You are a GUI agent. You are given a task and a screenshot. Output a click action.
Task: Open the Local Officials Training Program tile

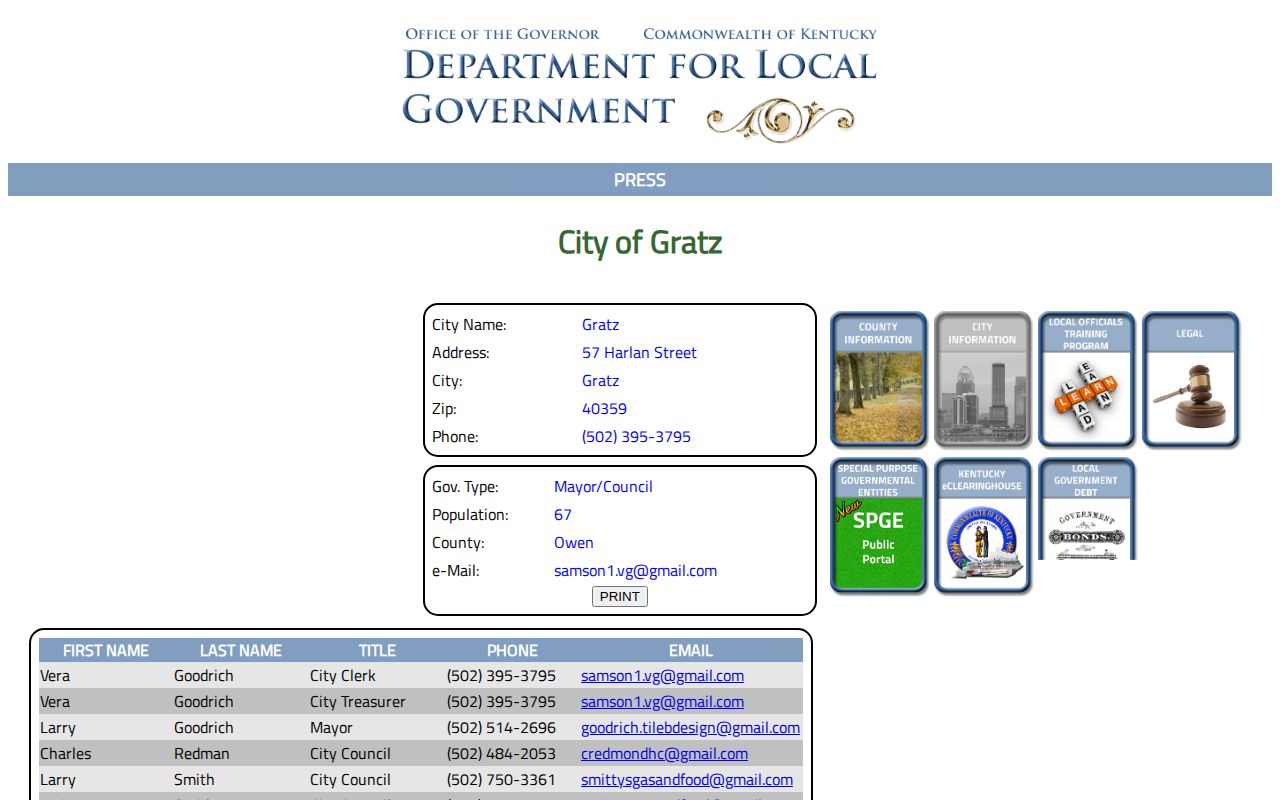click(x=1086, y=379)
